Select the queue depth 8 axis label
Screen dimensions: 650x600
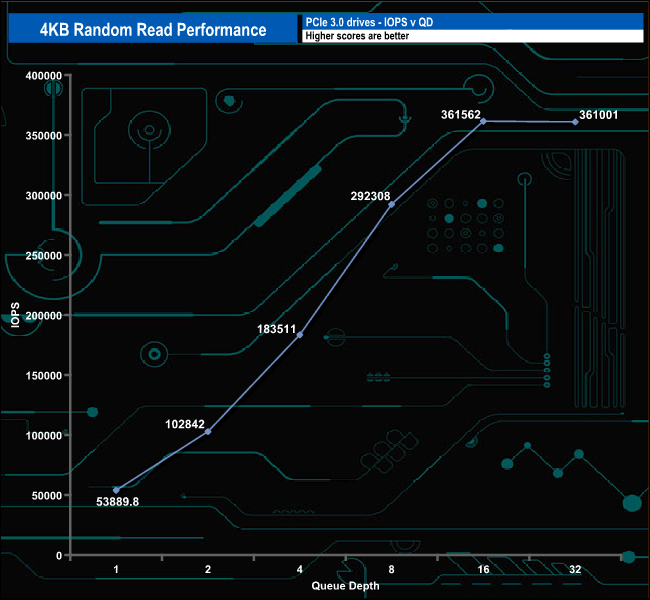(391, 569)
